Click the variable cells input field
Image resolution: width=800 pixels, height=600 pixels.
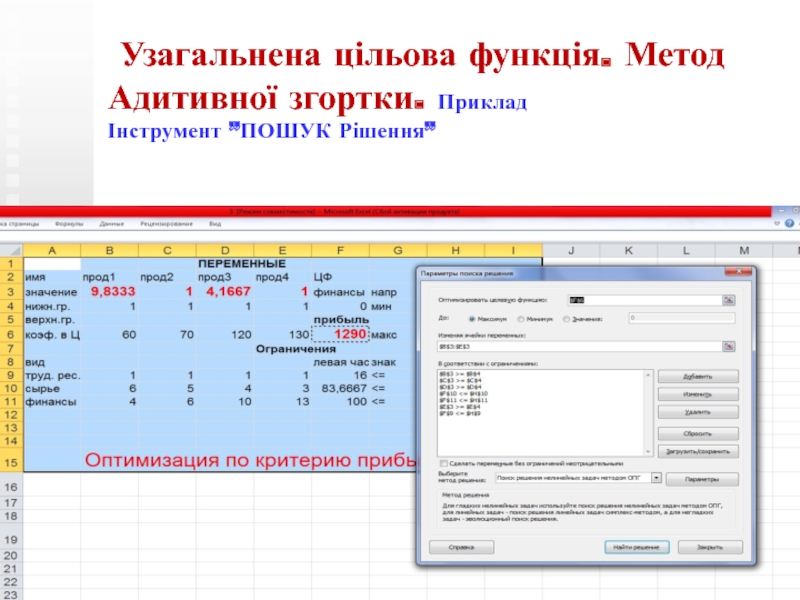point(578,347)
